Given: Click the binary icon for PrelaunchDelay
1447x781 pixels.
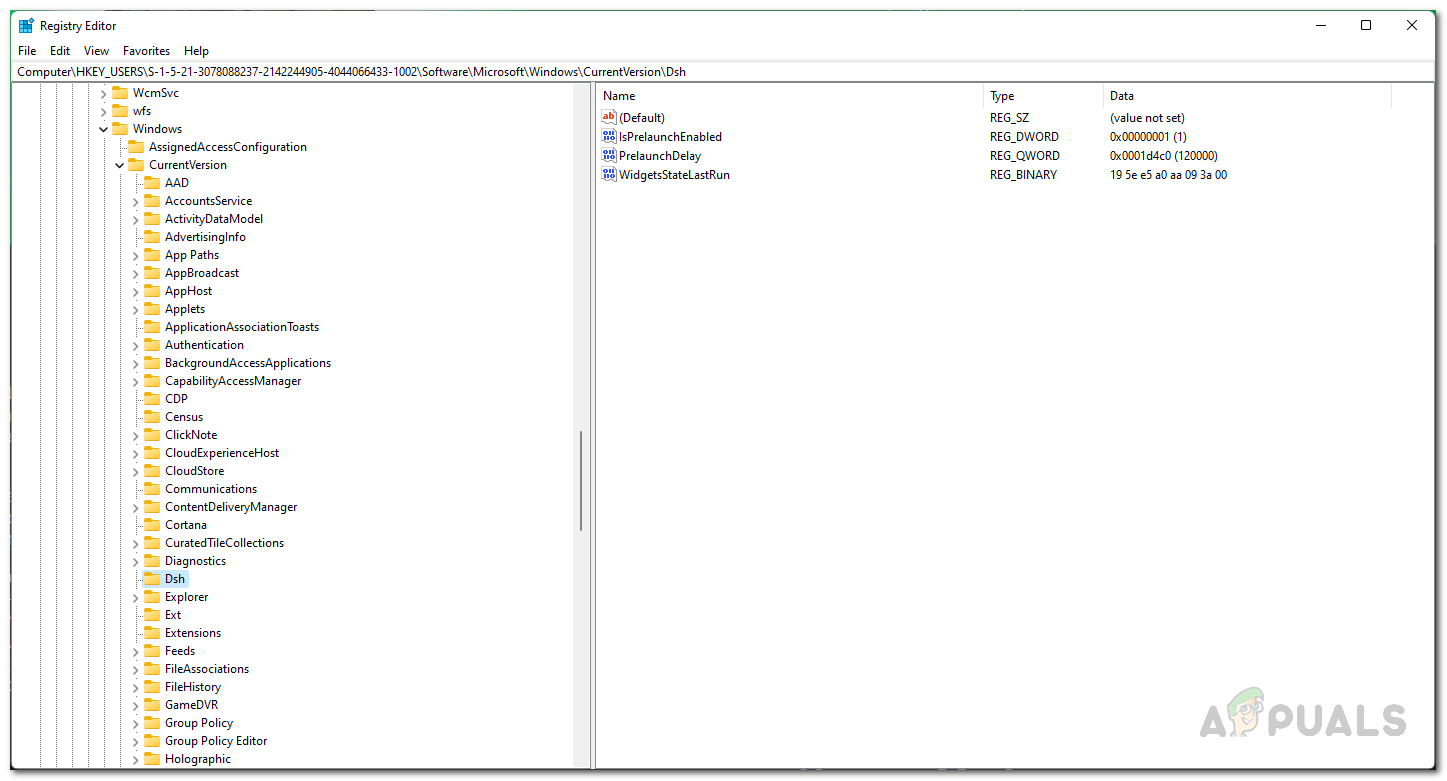Looking at the screenshot, I should [x=609, y=156].
